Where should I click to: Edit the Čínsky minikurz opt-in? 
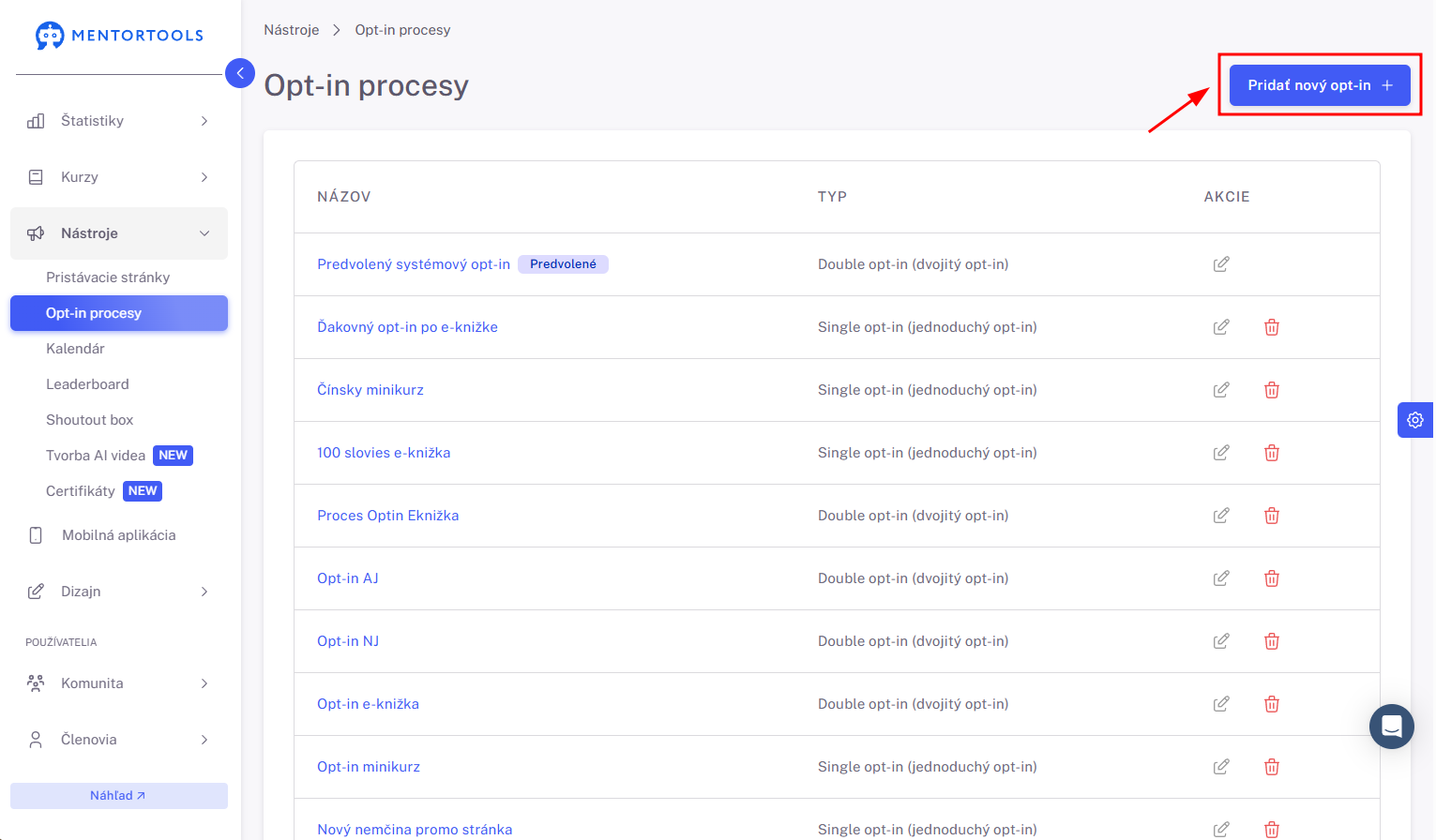(1220, 390)
